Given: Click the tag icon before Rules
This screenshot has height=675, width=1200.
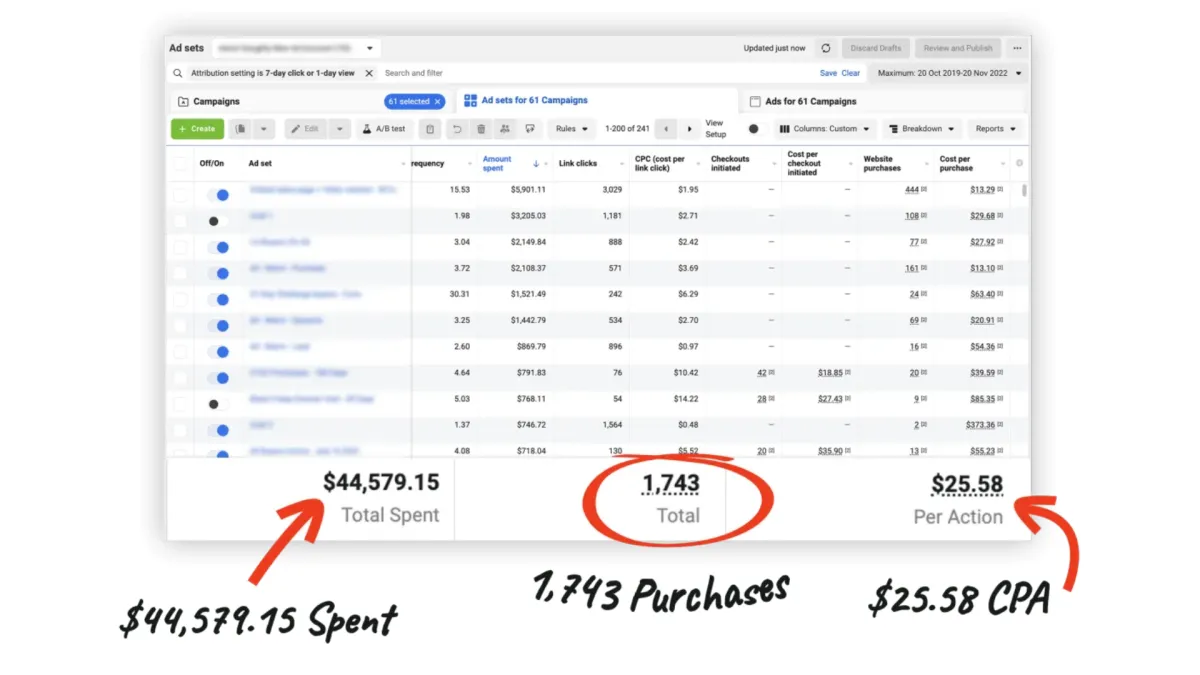Looking at the screenshot, I should (530, 129).
